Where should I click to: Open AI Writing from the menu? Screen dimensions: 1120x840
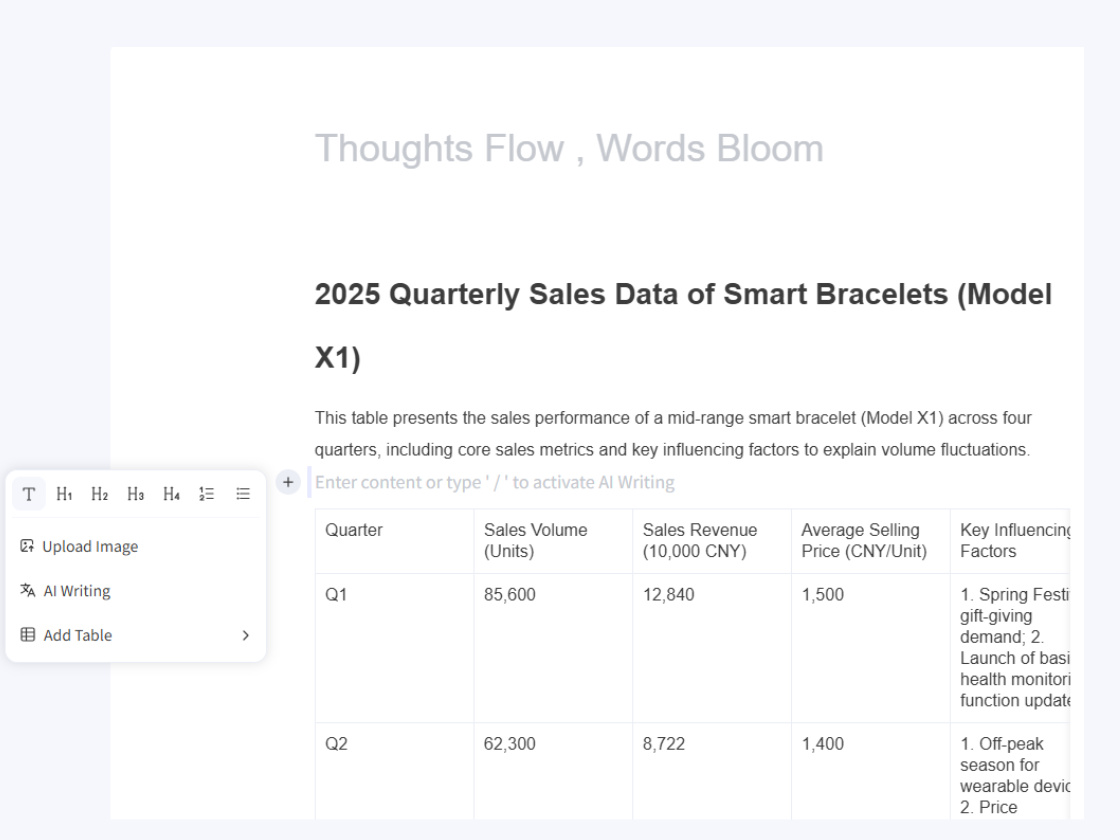pos(76,591)
